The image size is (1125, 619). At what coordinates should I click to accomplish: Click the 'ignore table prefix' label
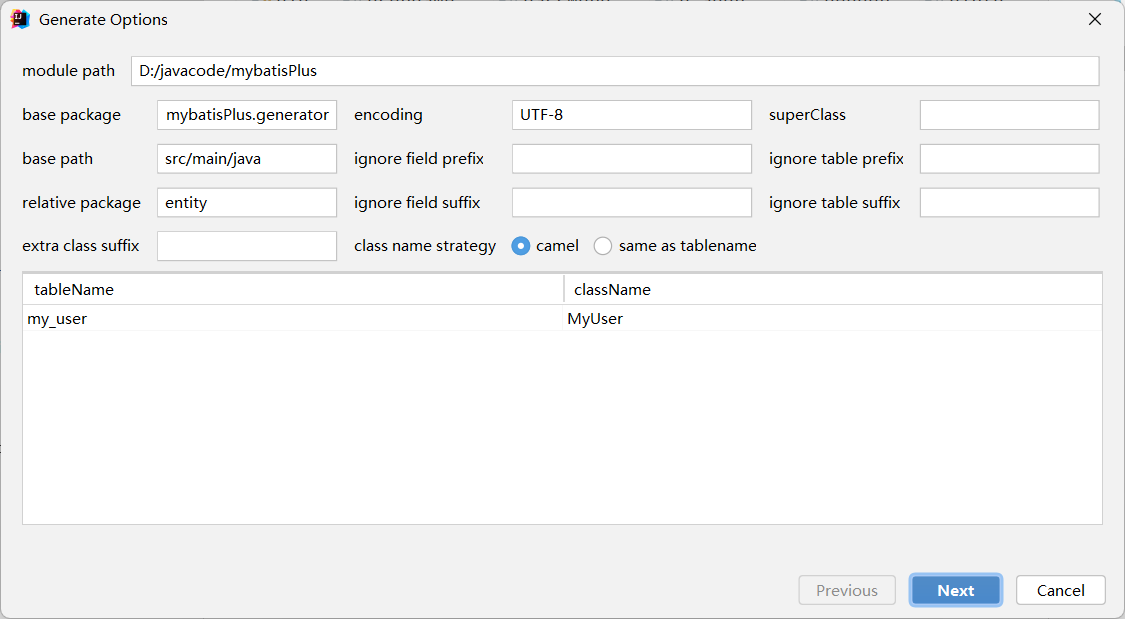point(836,159)
